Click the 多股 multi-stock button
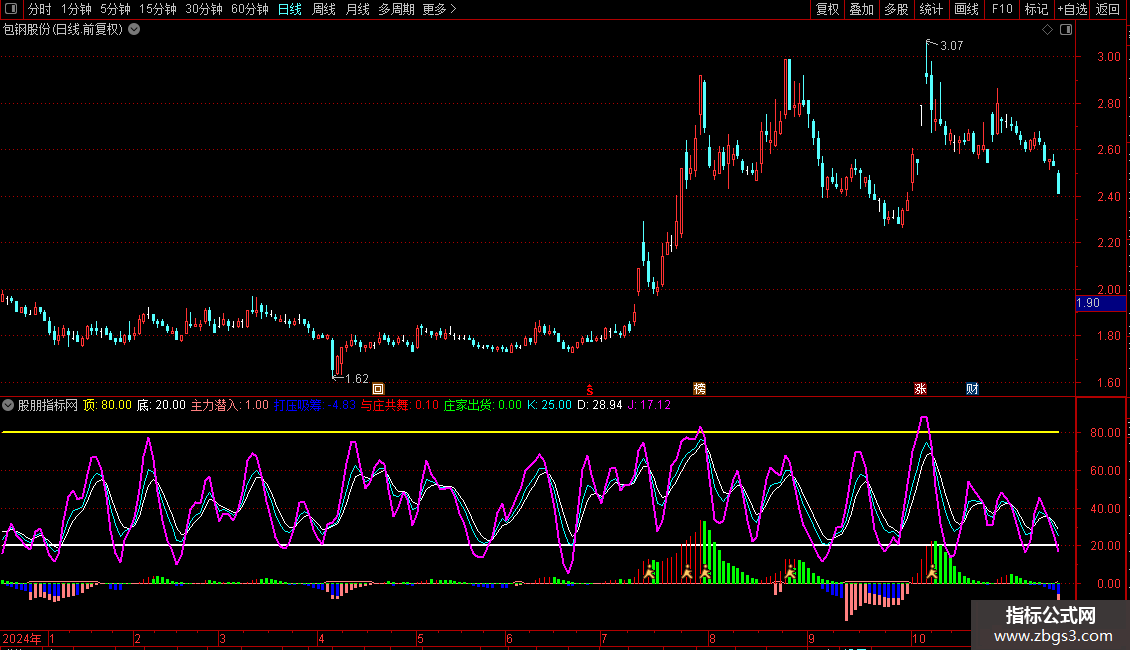 coord(896,9)
